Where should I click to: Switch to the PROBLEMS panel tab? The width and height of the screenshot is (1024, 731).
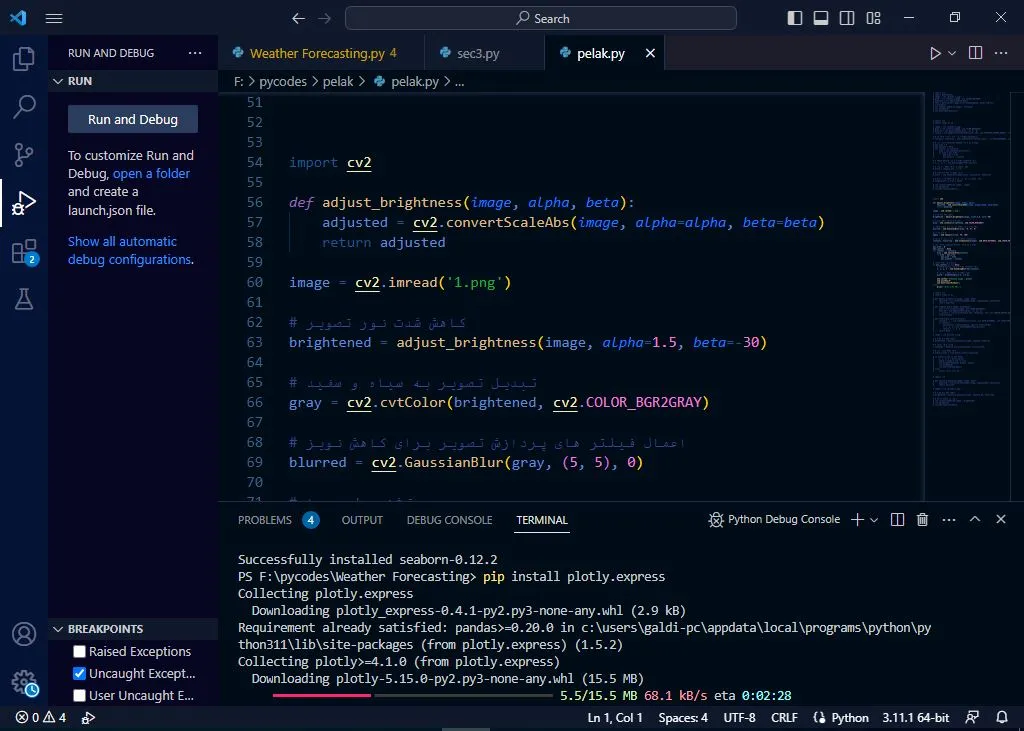265,520
